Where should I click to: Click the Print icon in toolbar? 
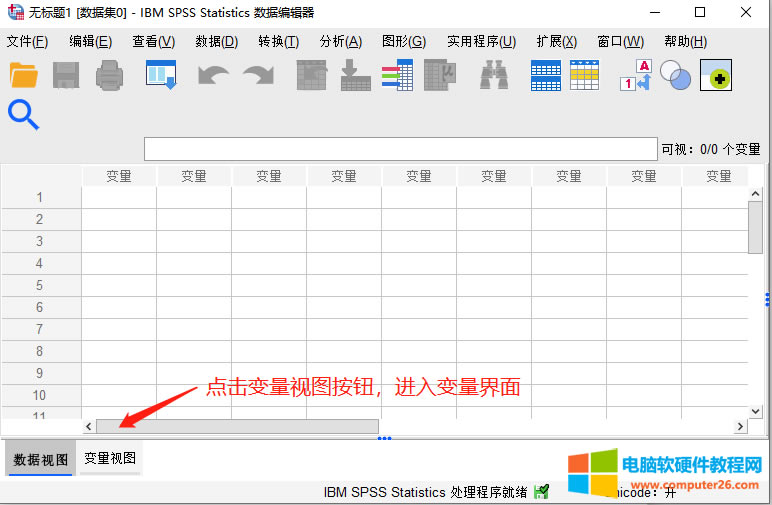(x=109, y=75)
